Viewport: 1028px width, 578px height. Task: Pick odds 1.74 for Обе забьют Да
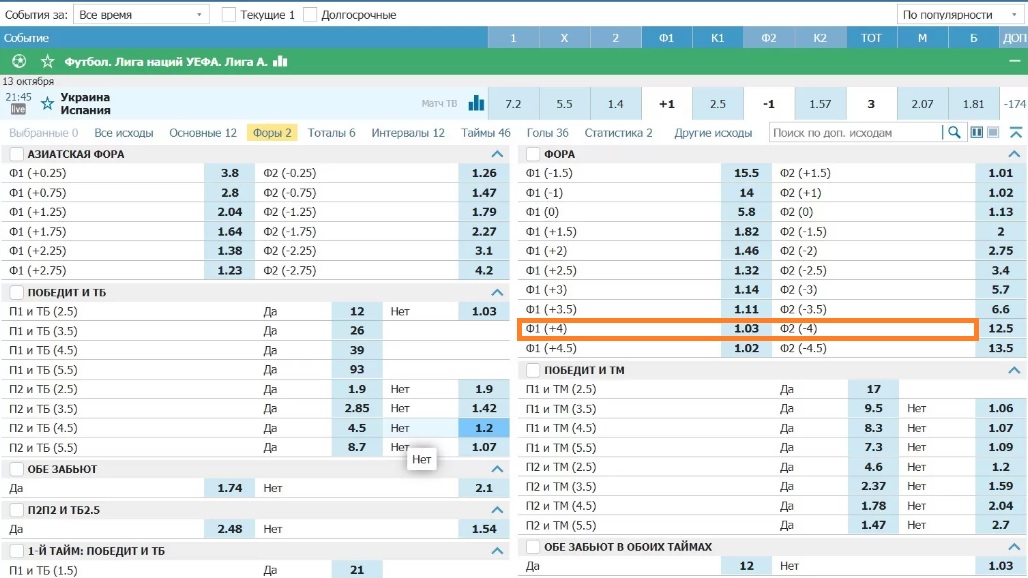coord(229,488)
